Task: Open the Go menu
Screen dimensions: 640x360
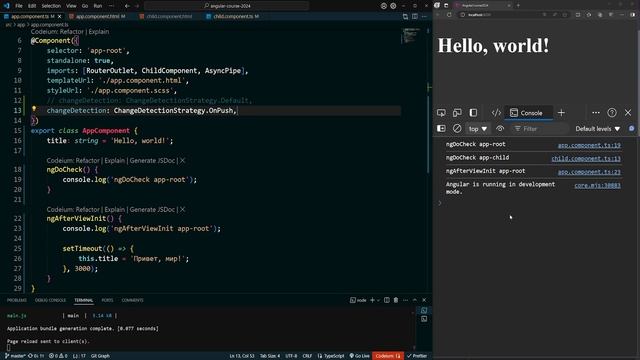Action: [x=85, y=6]
